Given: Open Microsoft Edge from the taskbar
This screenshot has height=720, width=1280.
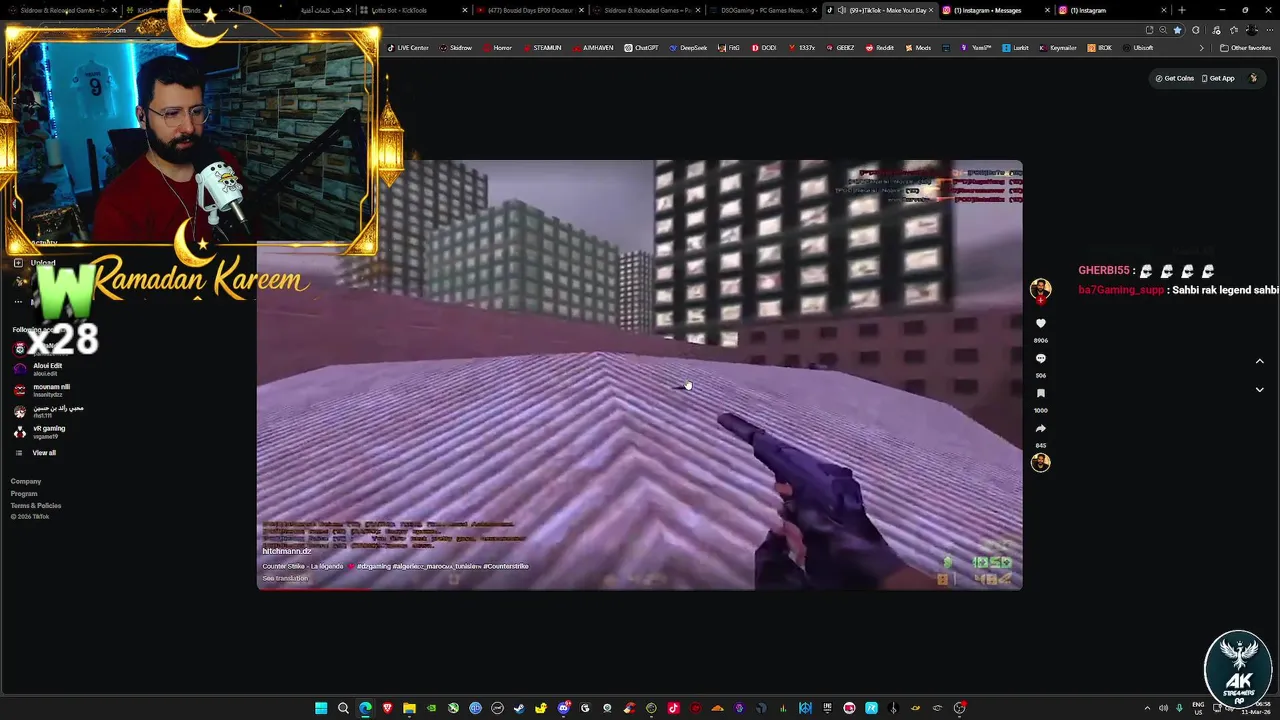Looking at the screenshot, I should point(365,708).
